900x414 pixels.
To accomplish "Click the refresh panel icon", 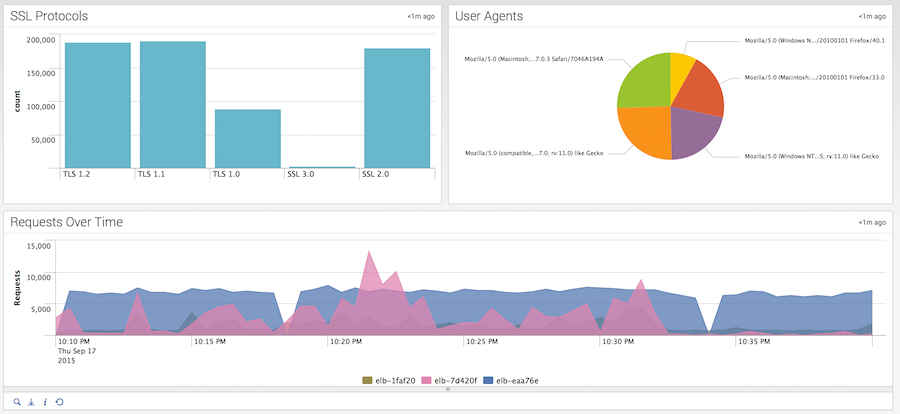I will point(59,402).
